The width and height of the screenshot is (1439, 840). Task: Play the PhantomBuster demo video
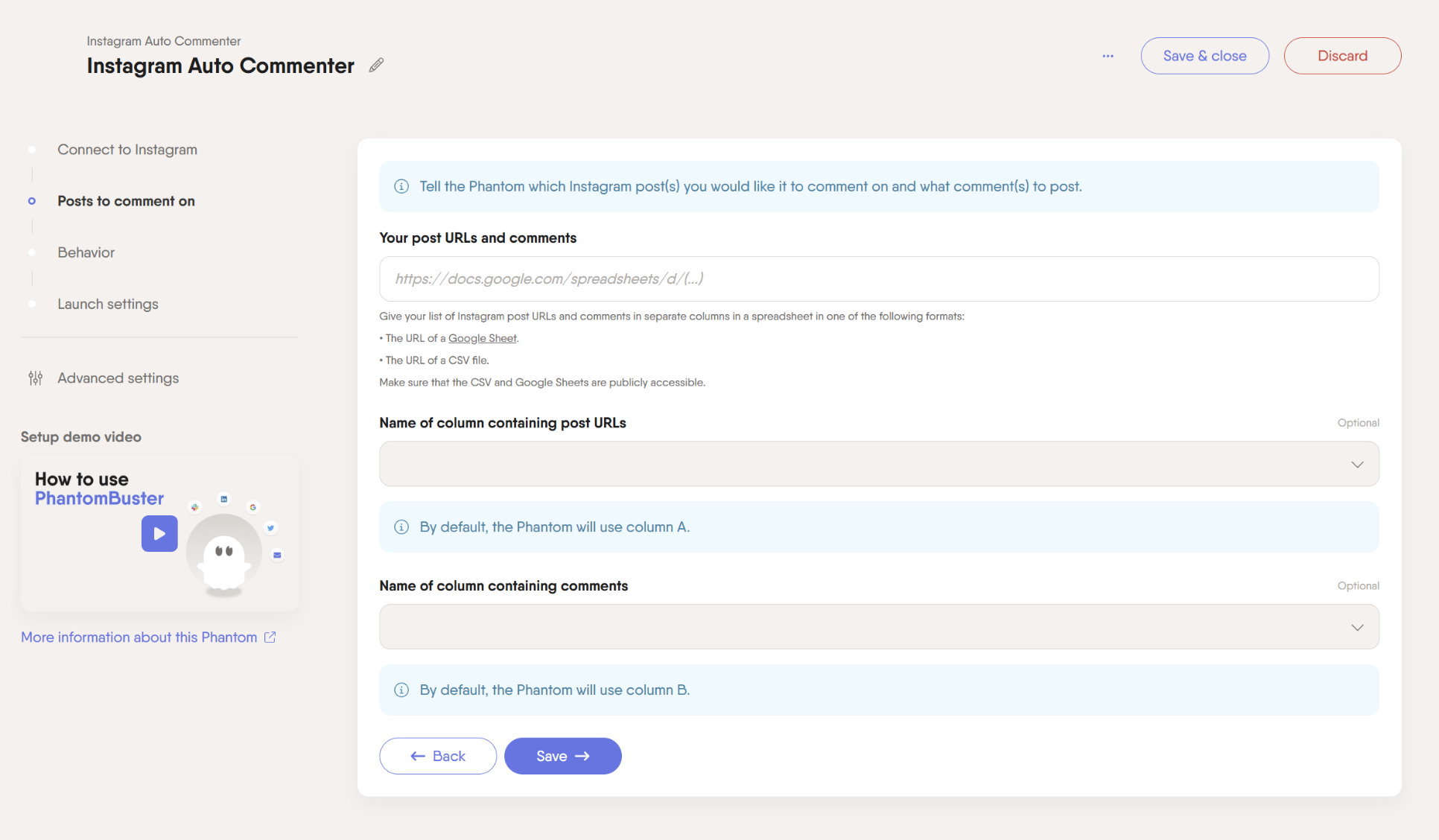159,533
